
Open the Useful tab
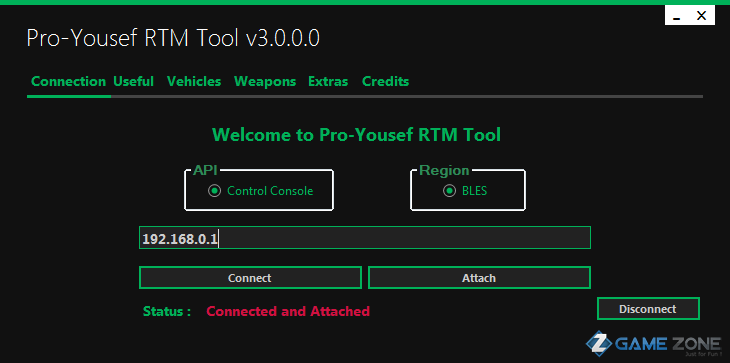tap(133, 81)
